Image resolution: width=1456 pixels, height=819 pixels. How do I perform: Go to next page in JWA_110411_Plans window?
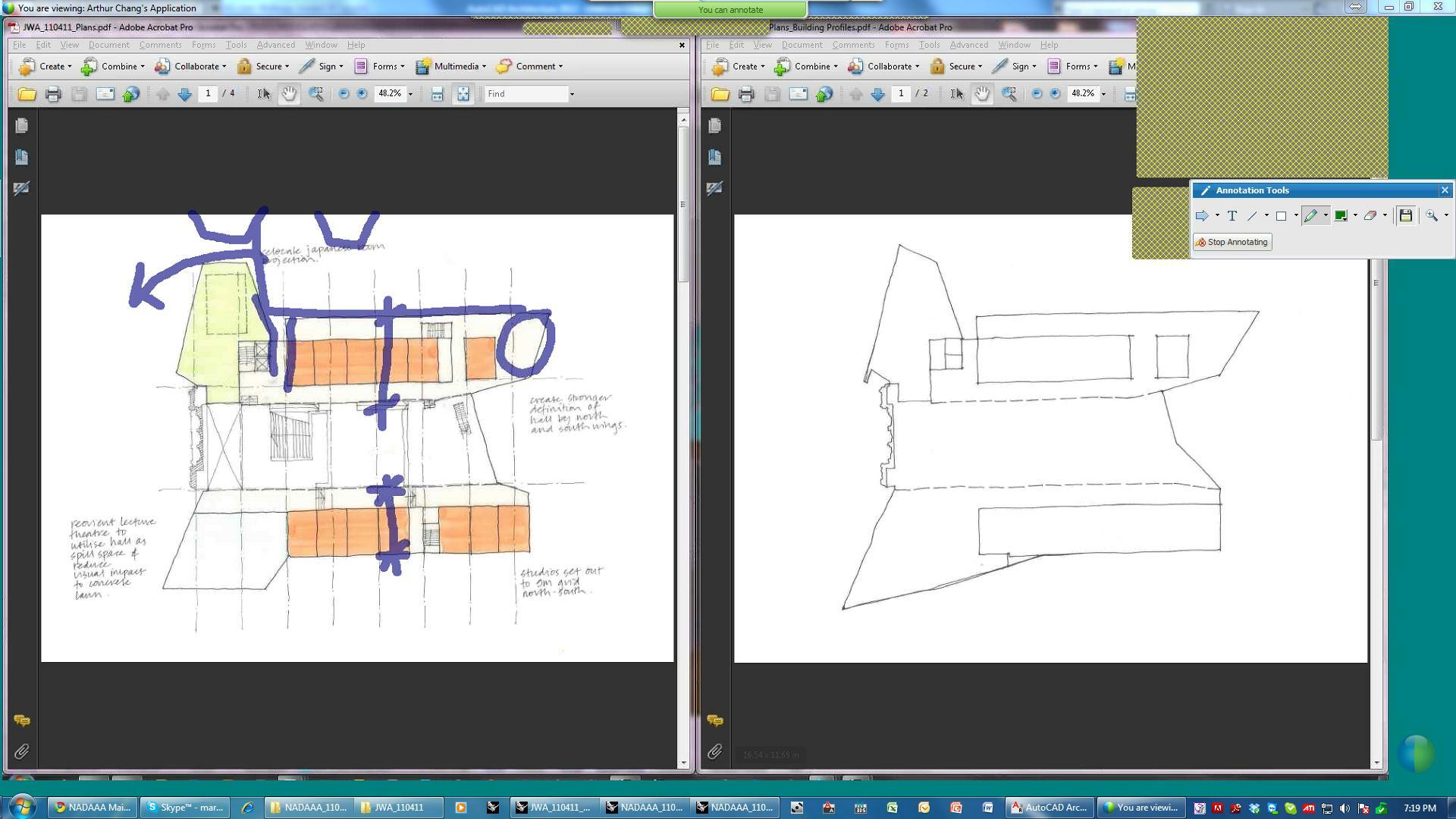[184, 94]
